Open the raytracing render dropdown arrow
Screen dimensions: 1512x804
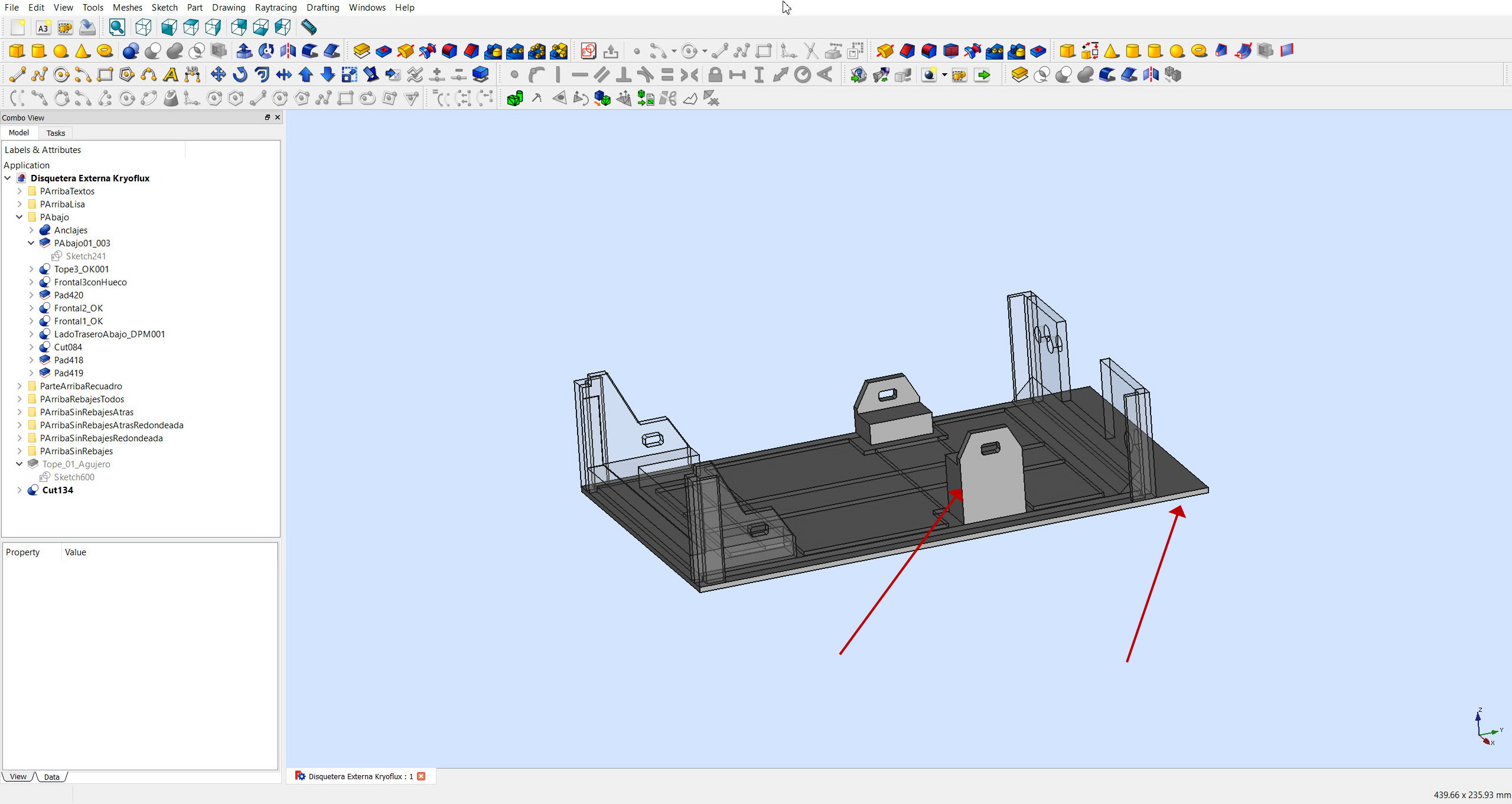[944, 74]
